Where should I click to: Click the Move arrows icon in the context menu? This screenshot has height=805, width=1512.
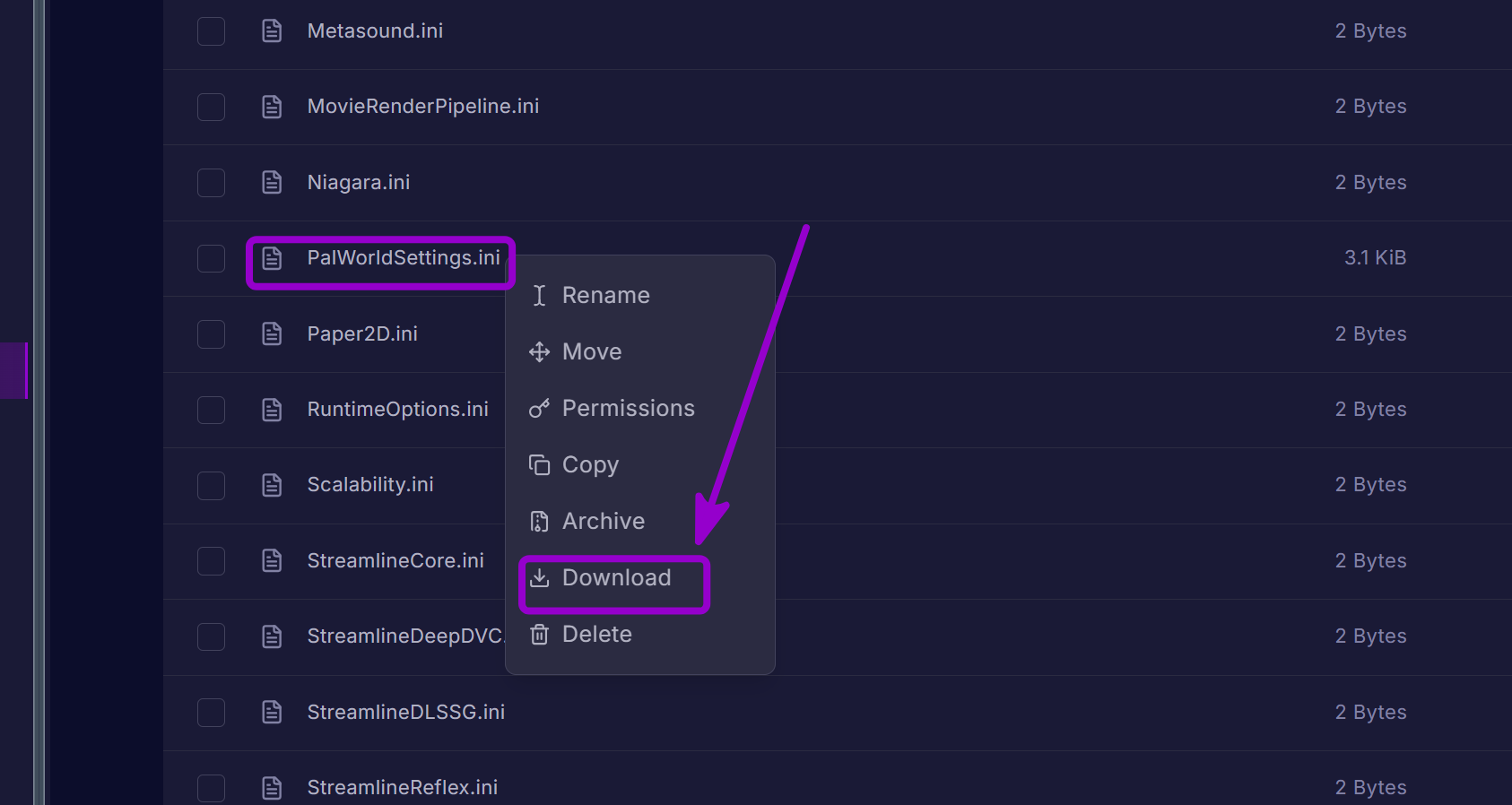pos(539,351)
